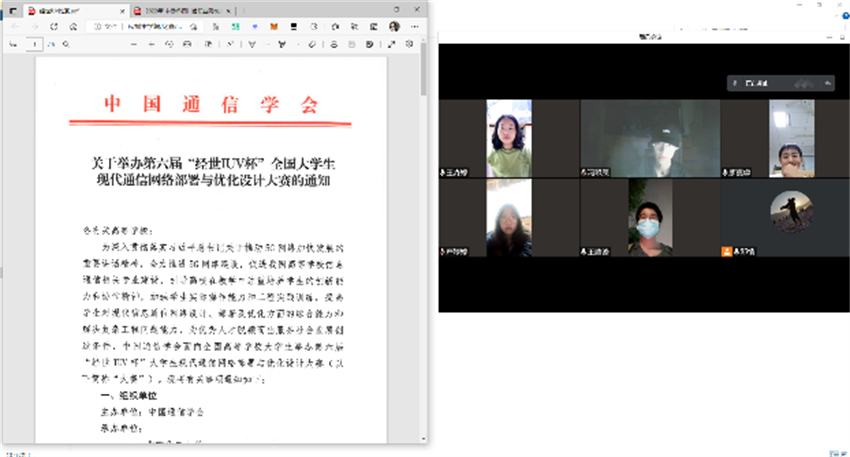Click section heading 一、组织单位
Image resolution: width=850 pixels, height=457 pixels.
tap(129, 396)
